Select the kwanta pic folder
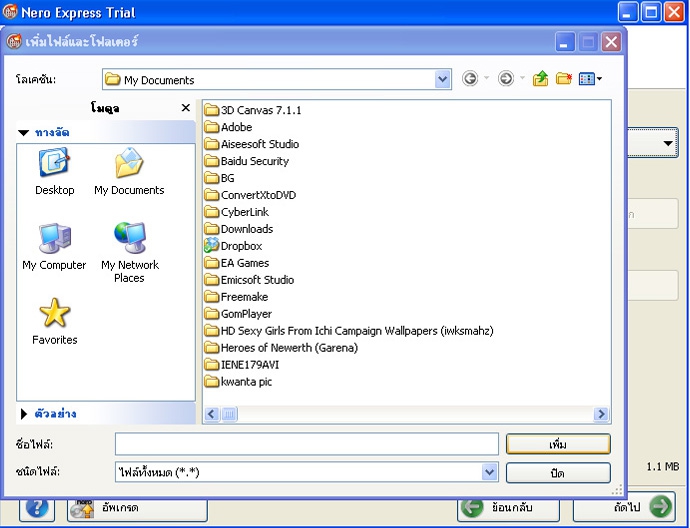 click(x=238, y=381)
